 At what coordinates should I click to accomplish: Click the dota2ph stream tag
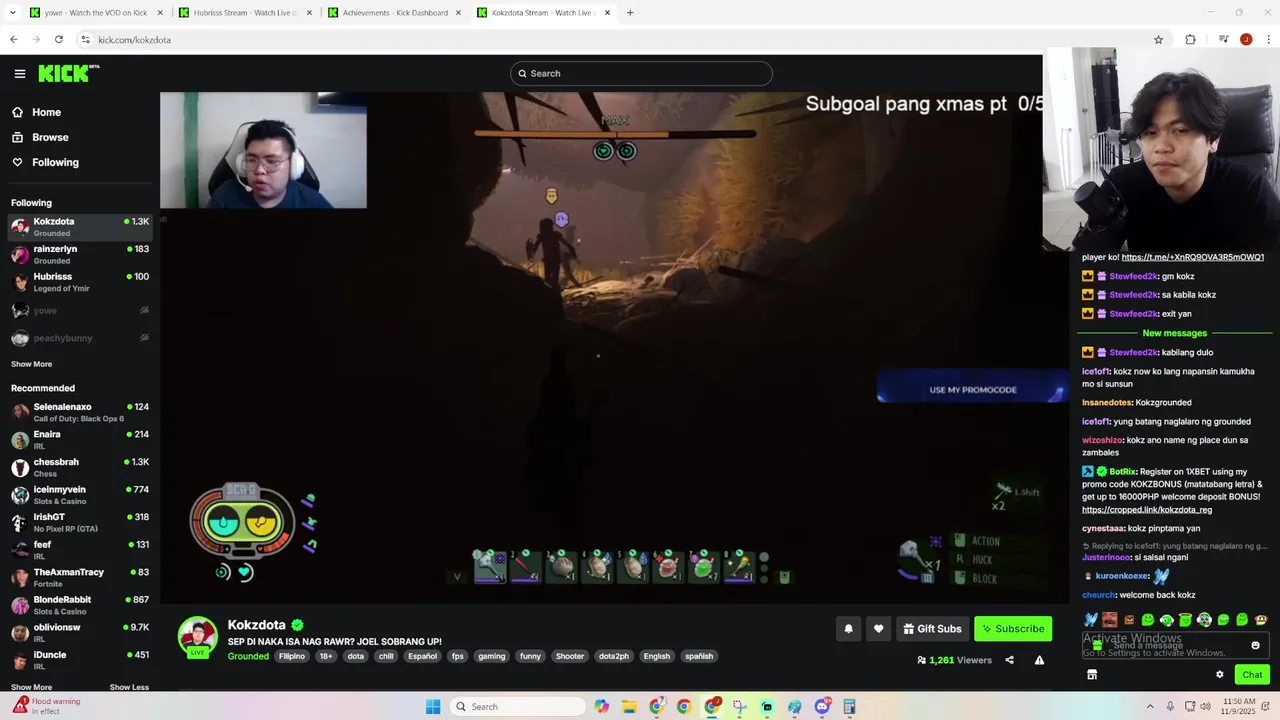coord(614,657)
